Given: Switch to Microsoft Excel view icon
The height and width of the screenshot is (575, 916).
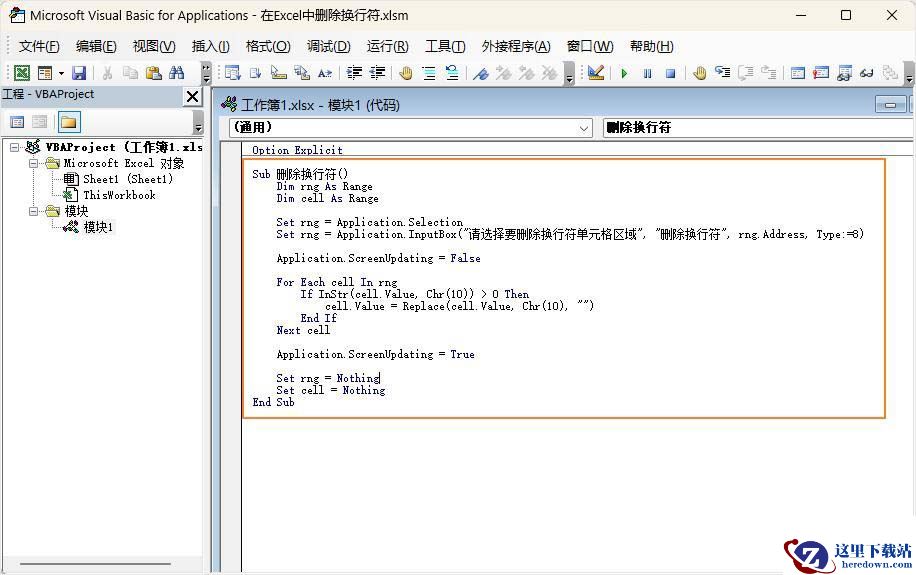Looking at the screenshot, I should 22,72.
